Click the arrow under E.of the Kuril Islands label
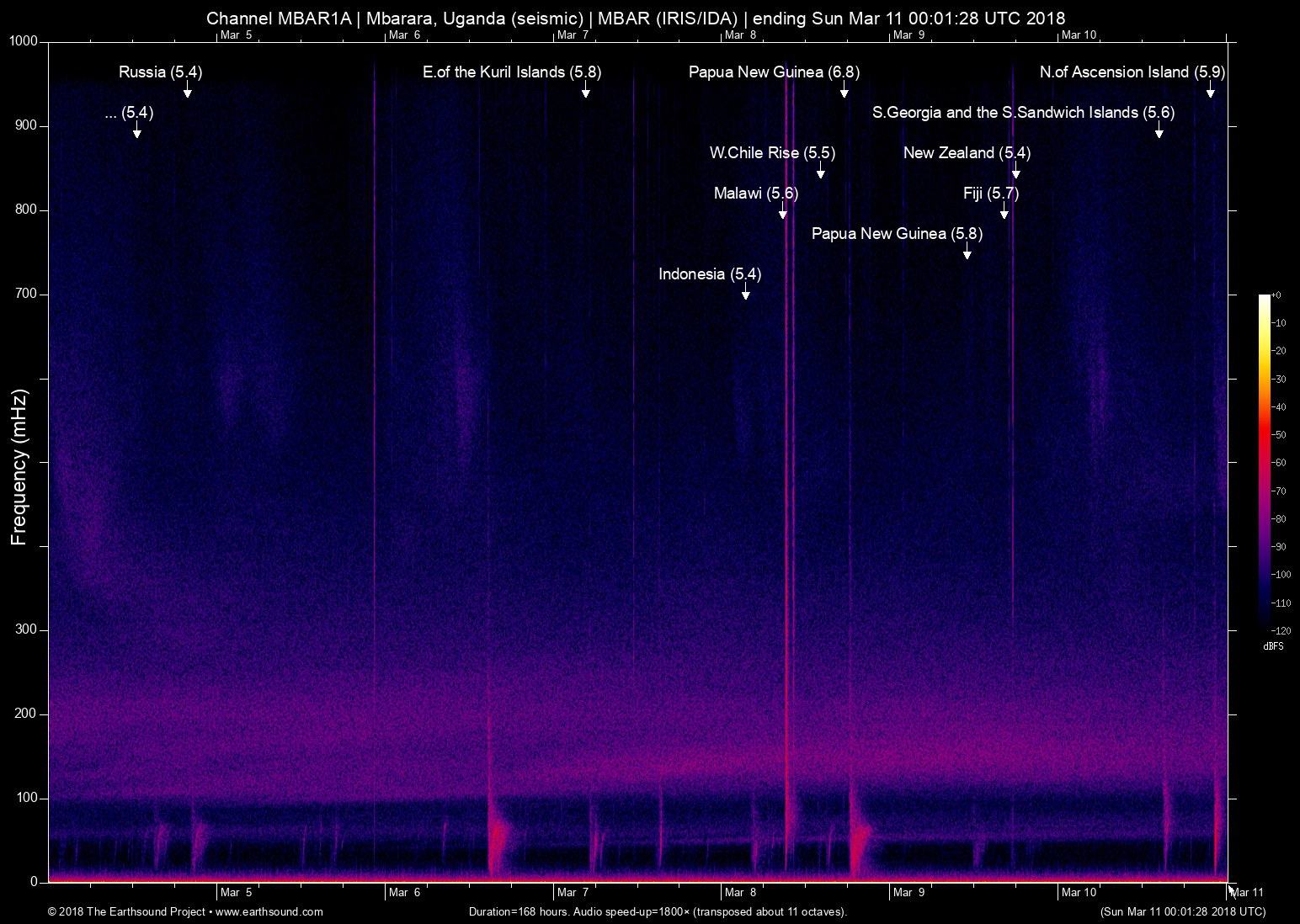 (585, 91)
